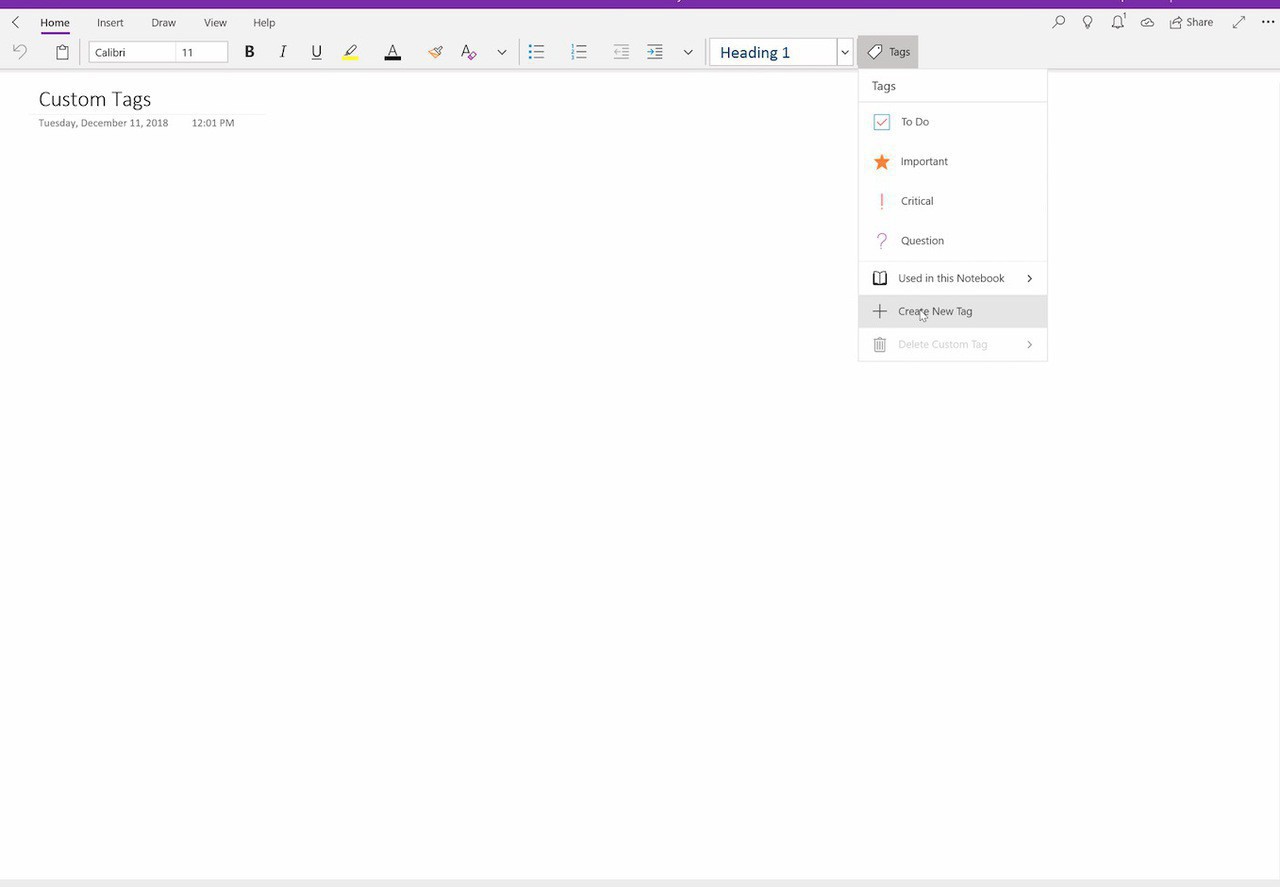Click the clipboard paste icon
Viewport: 1280px width, 887px height.
62,52
